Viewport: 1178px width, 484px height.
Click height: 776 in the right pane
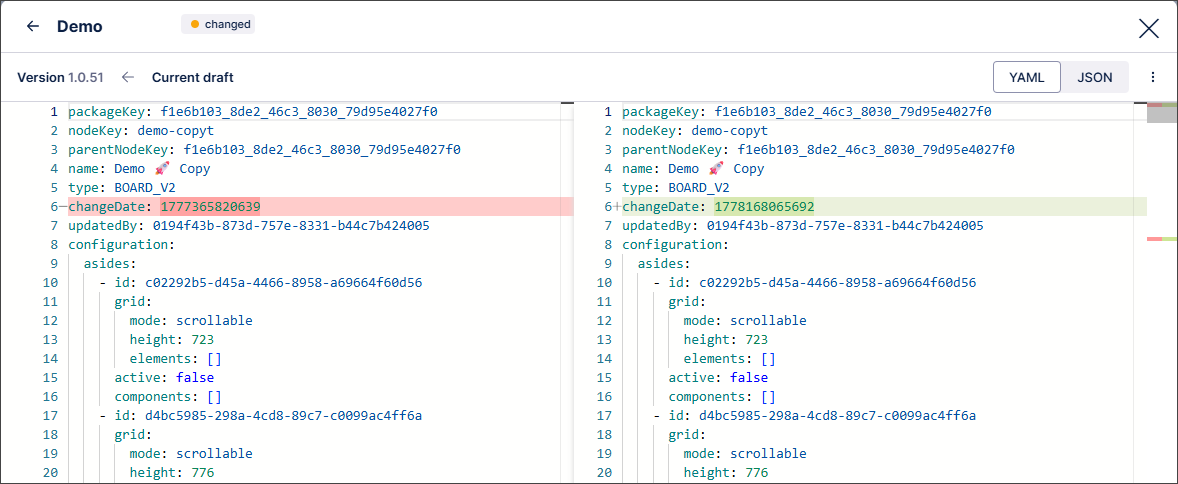point(726,472)
